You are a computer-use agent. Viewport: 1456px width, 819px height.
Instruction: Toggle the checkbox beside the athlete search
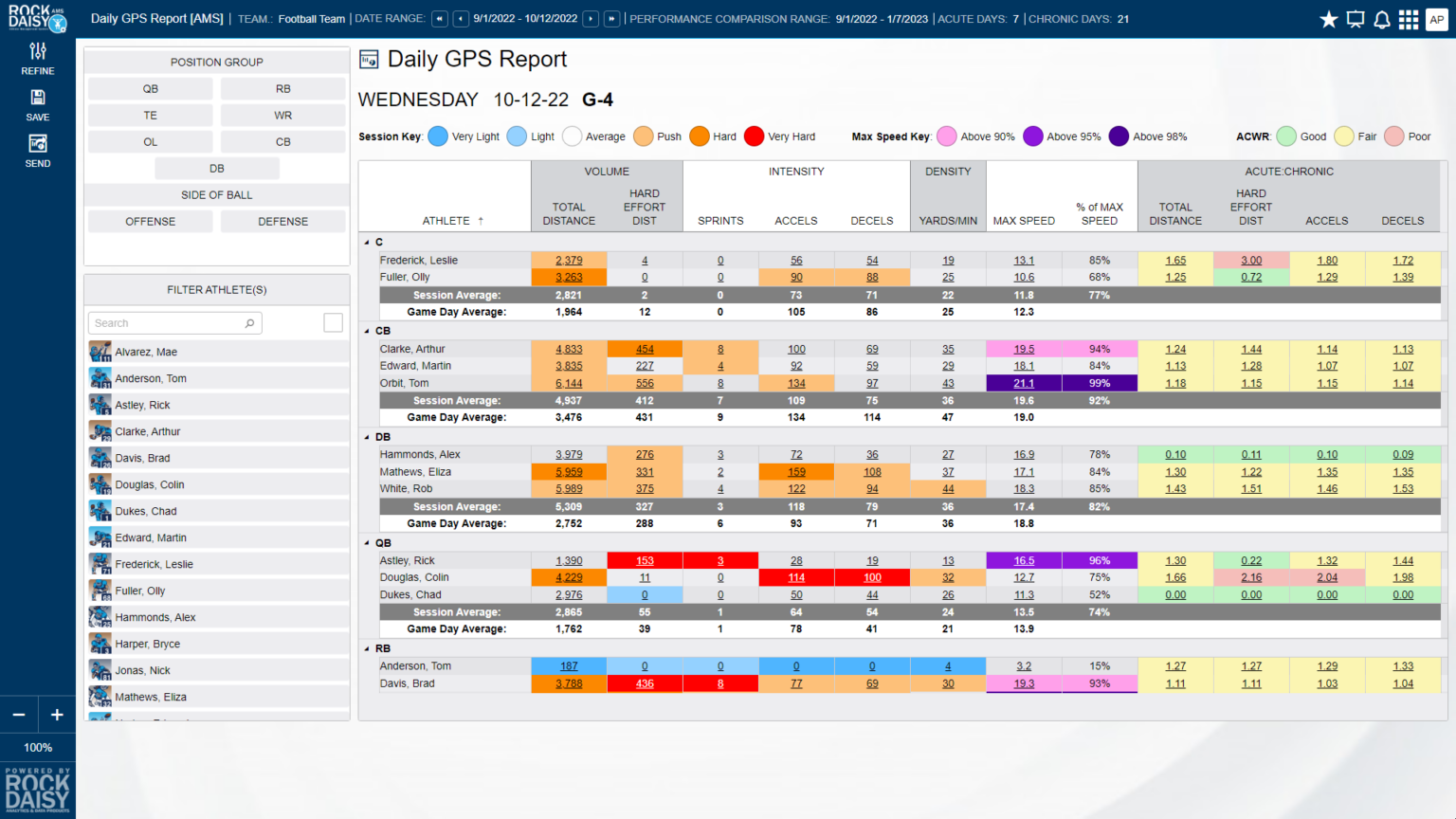[333, 322]
